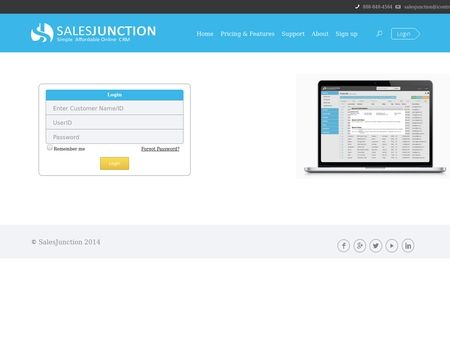Image resolution: width=450 pixels, height=360 pixels.
Task: Open the Support menu item
Action: (x=293, y=34)
